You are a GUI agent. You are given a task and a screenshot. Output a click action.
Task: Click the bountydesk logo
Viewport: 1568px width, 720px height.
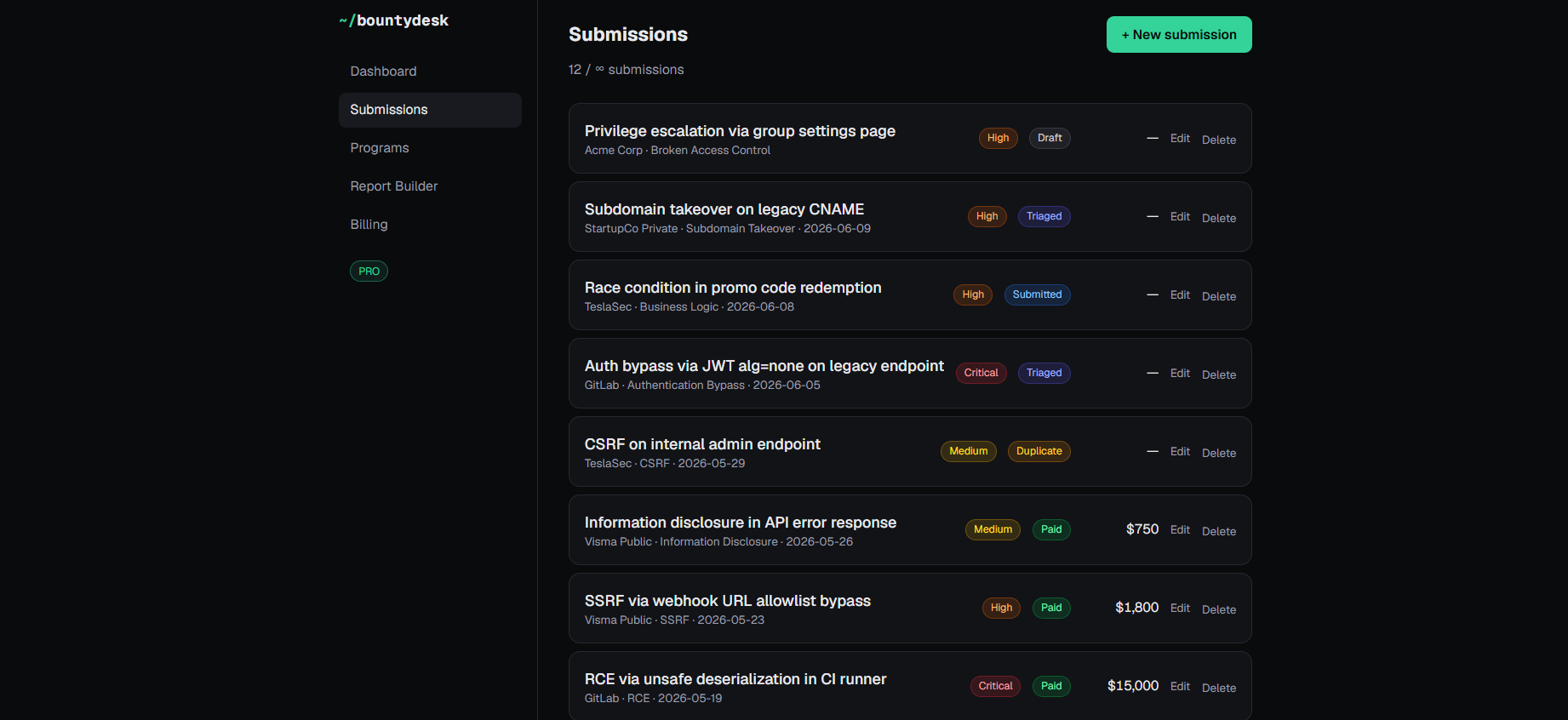tap(393, 20)
